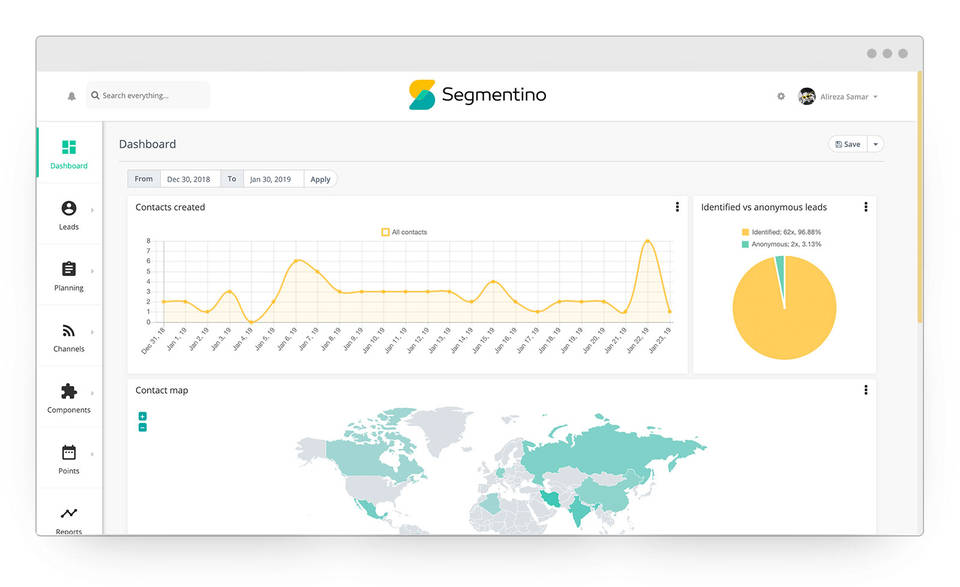Open the Points calendar icon

(x=69, y=453)
